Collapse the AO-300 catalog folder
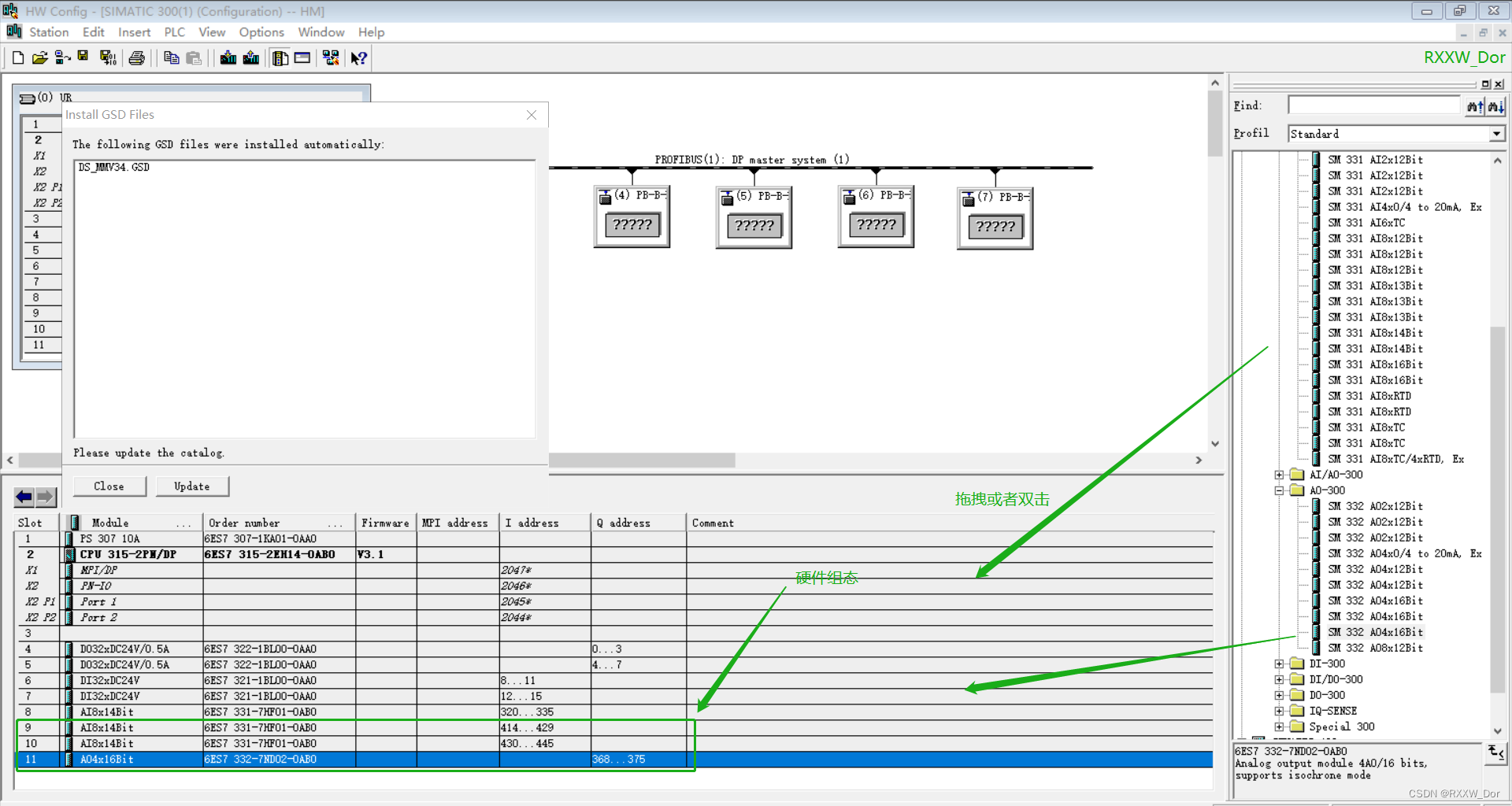The image size is (1512, 806). (1277, 490)
